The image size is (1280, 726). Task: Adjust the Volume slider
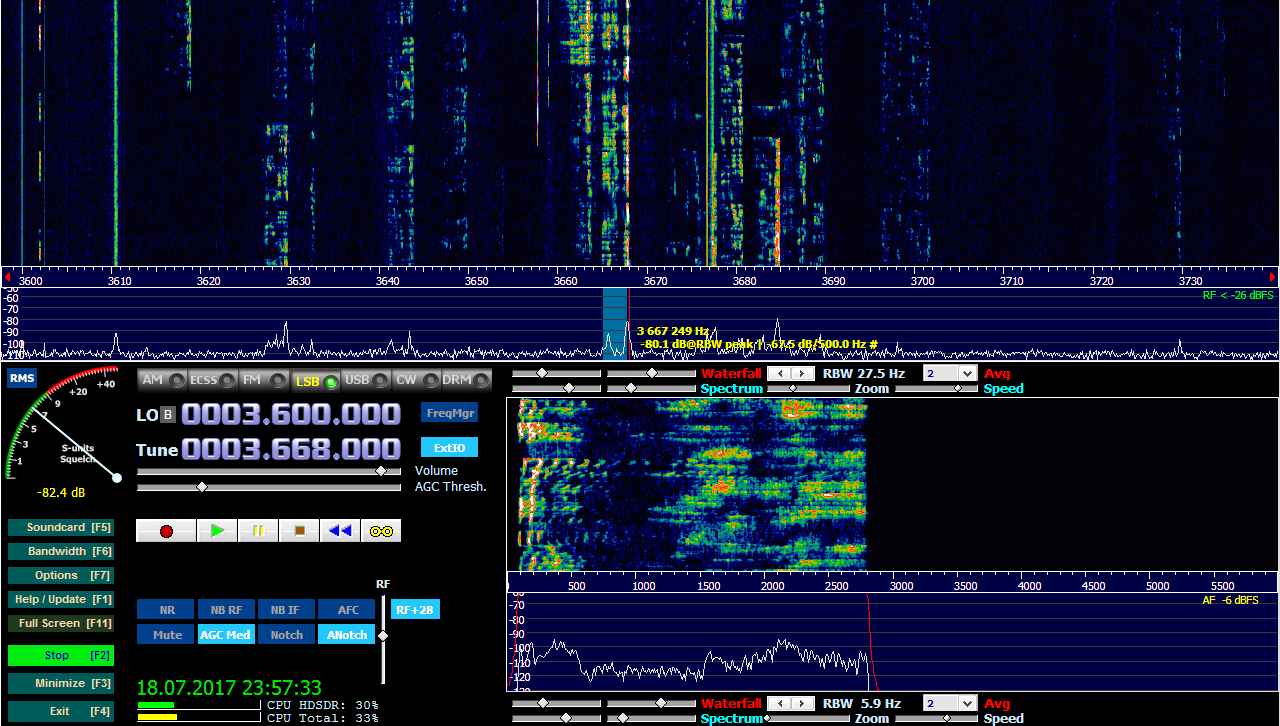click(x=270, y=471)
